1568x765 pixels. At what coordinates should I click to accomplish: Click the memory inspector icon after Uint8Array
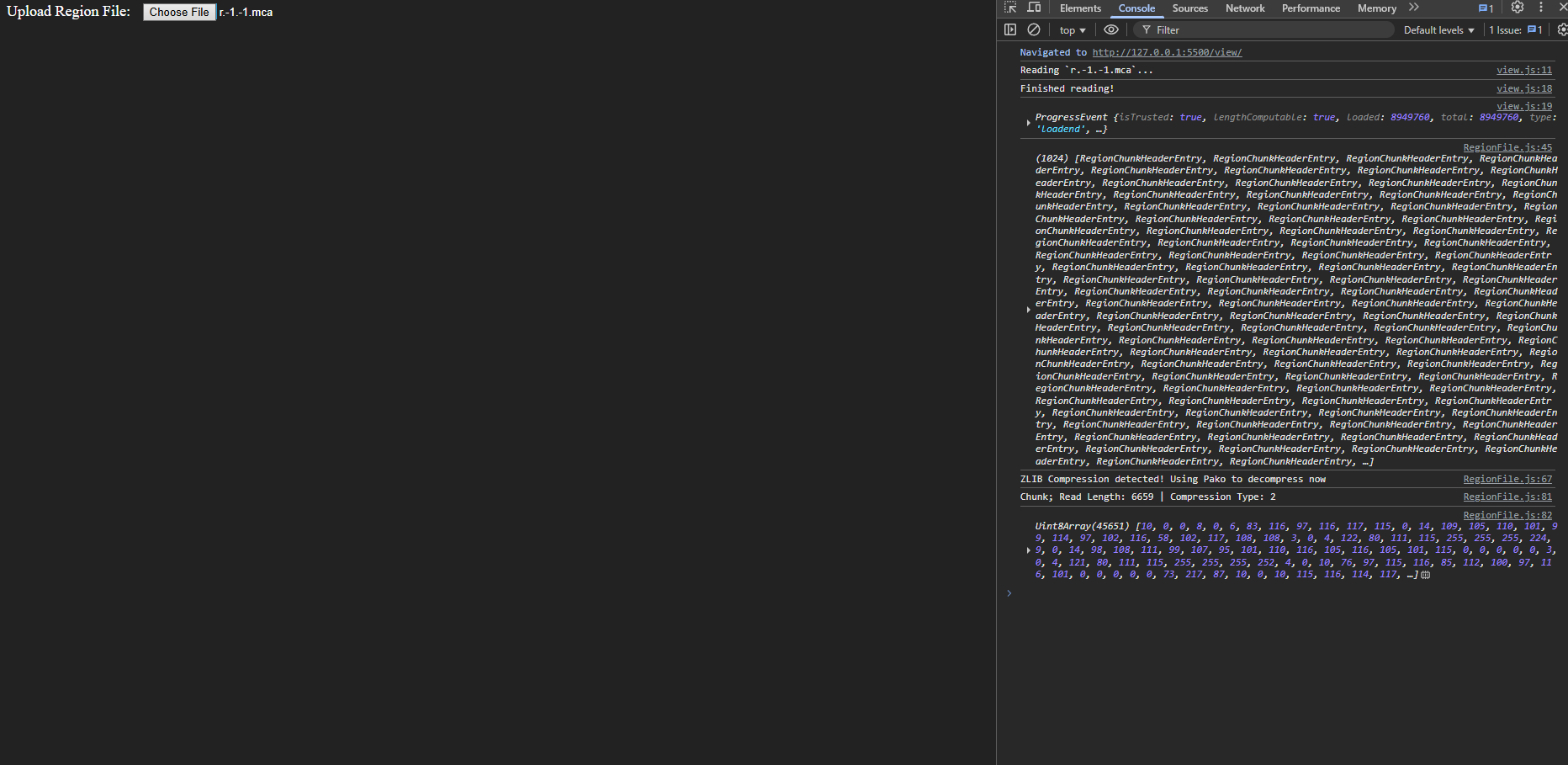pyautogui.click(x=1426, y=575)
